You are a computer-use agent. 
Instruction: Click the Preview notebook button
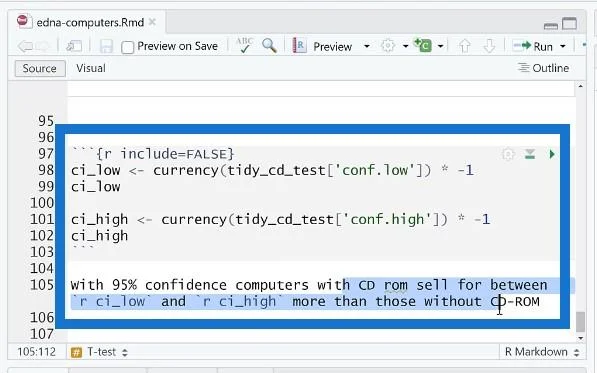tap(323, 46)
